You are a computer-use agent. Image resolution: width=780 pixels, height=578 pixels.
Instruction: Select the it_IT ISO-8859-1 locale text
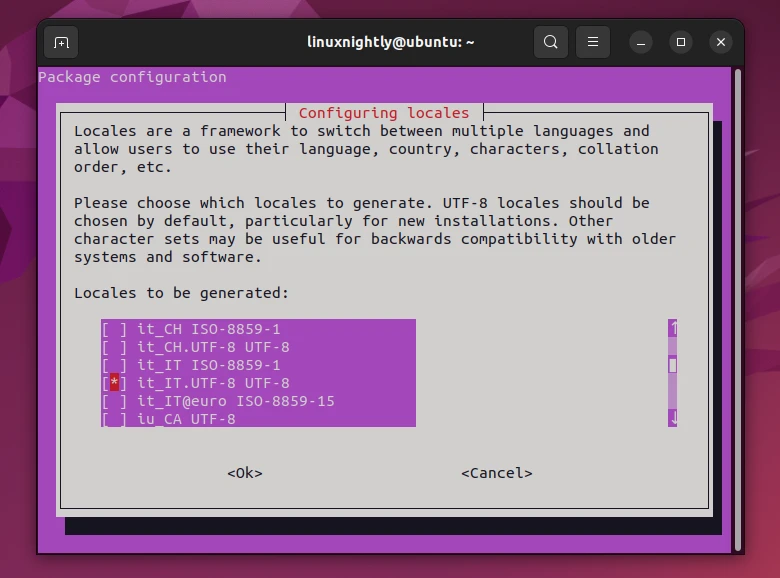(209, 365)
